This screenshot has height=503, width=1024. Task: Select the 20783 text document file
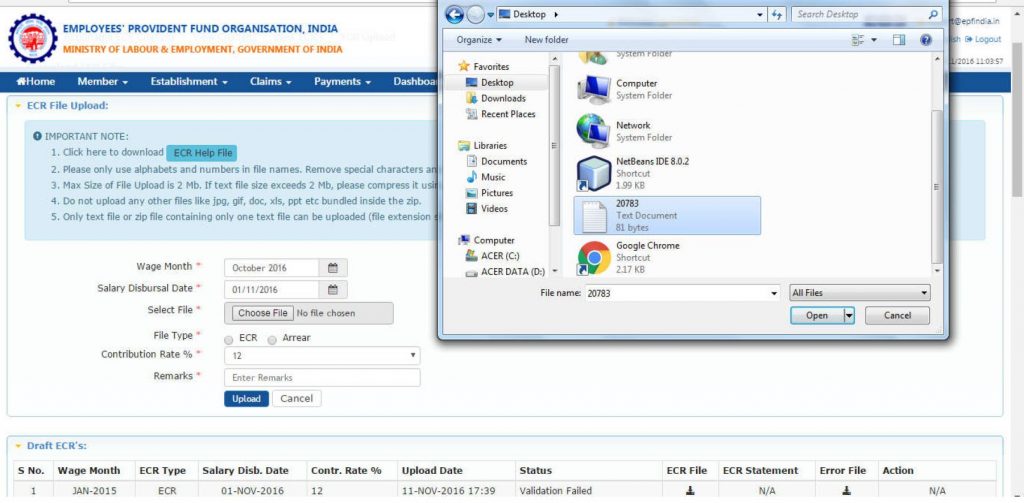(667, 216)
